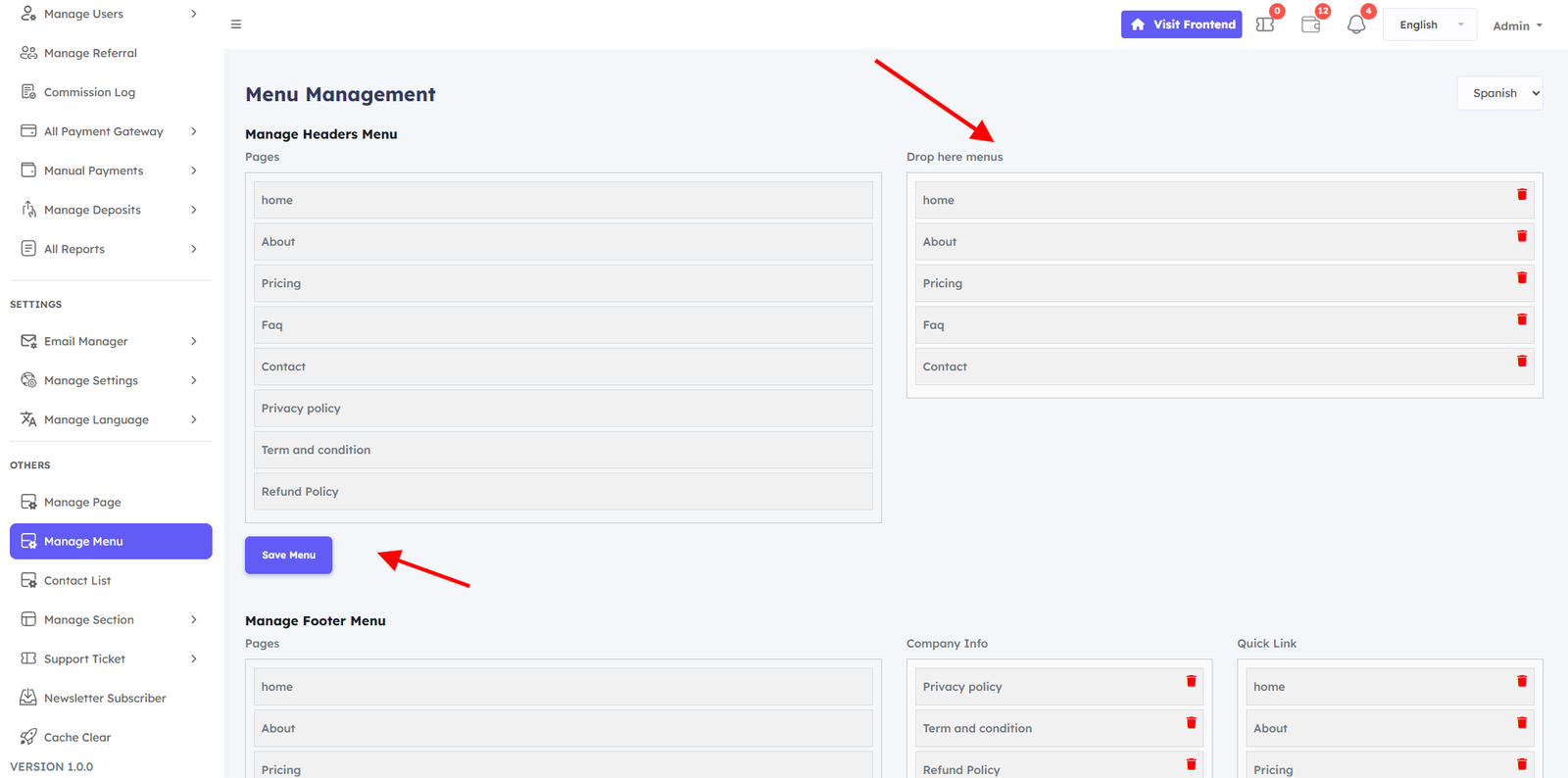The height and width of the screenshot is (778, 1568).
Task: Delete Pricing from header drop menu
Action: tap(1522, 278)
